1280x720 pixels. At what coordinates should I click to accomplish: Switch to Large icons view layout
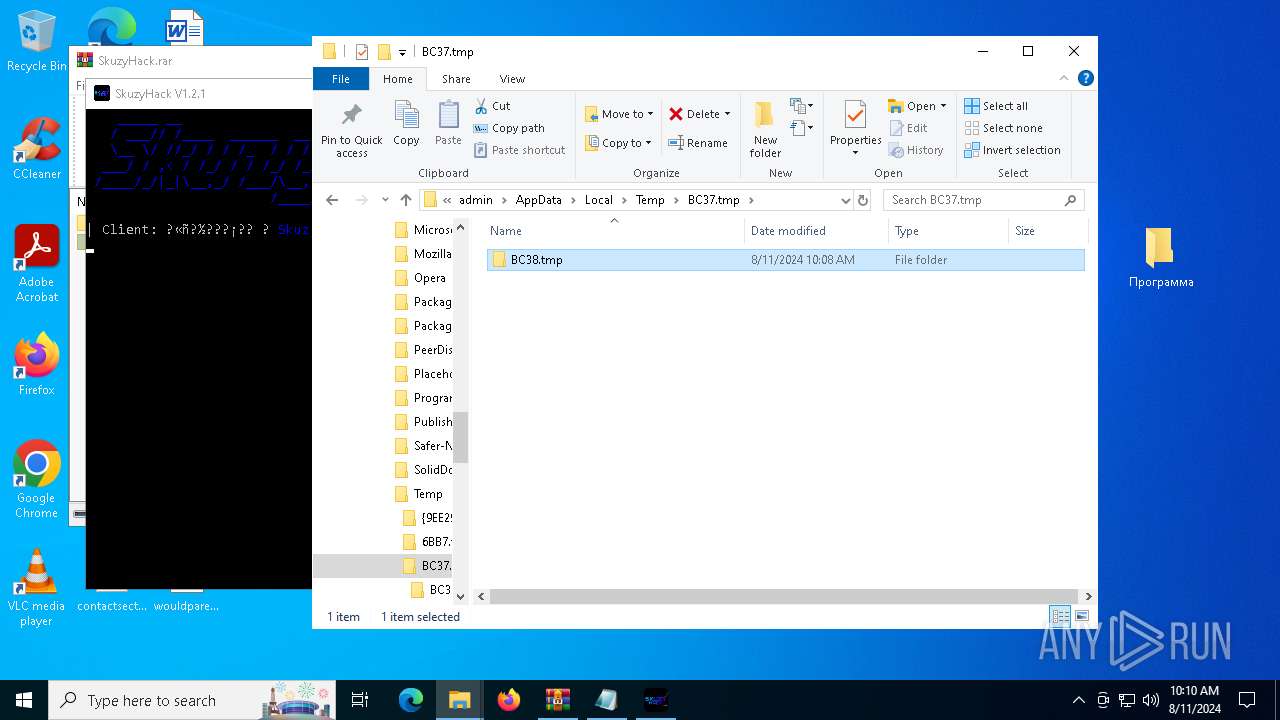click(1081, 617)
